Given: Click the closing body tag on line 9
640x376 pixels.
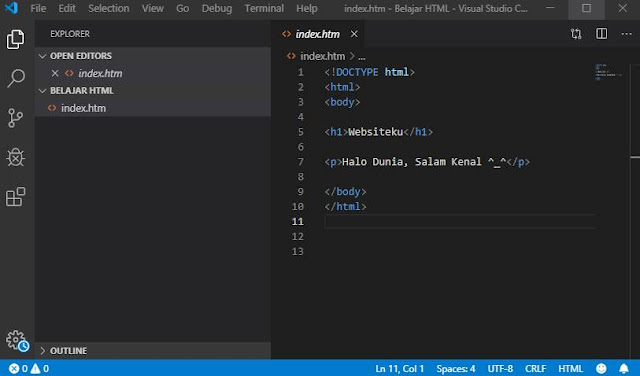Looking at the screenshot, I should [345, 192].
